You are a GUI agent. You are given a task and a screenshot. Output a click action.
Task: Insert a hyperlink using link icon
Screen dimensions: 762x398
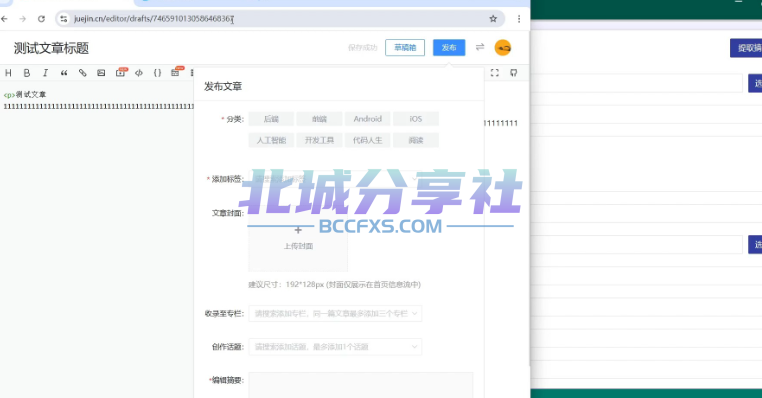click(x=83, y=73)
